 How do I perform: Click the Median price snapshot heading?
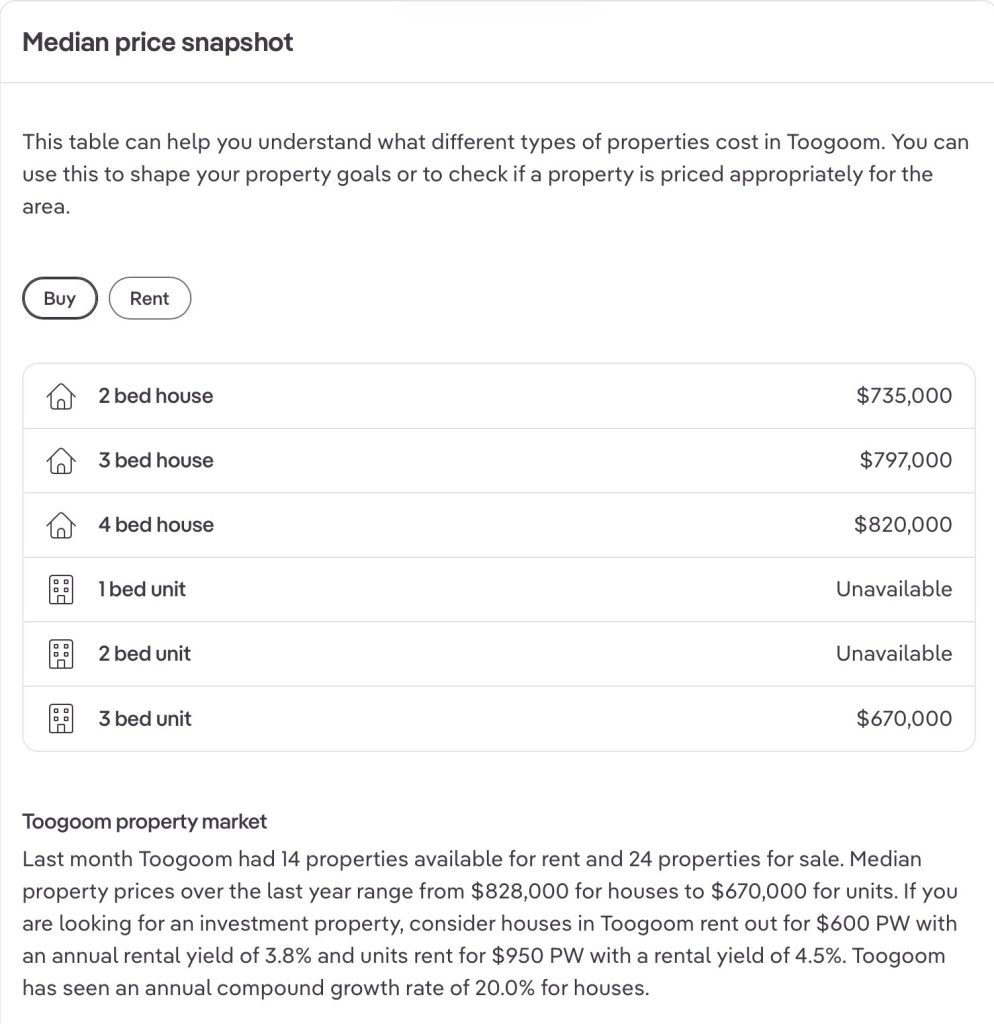tap(158, 43)
